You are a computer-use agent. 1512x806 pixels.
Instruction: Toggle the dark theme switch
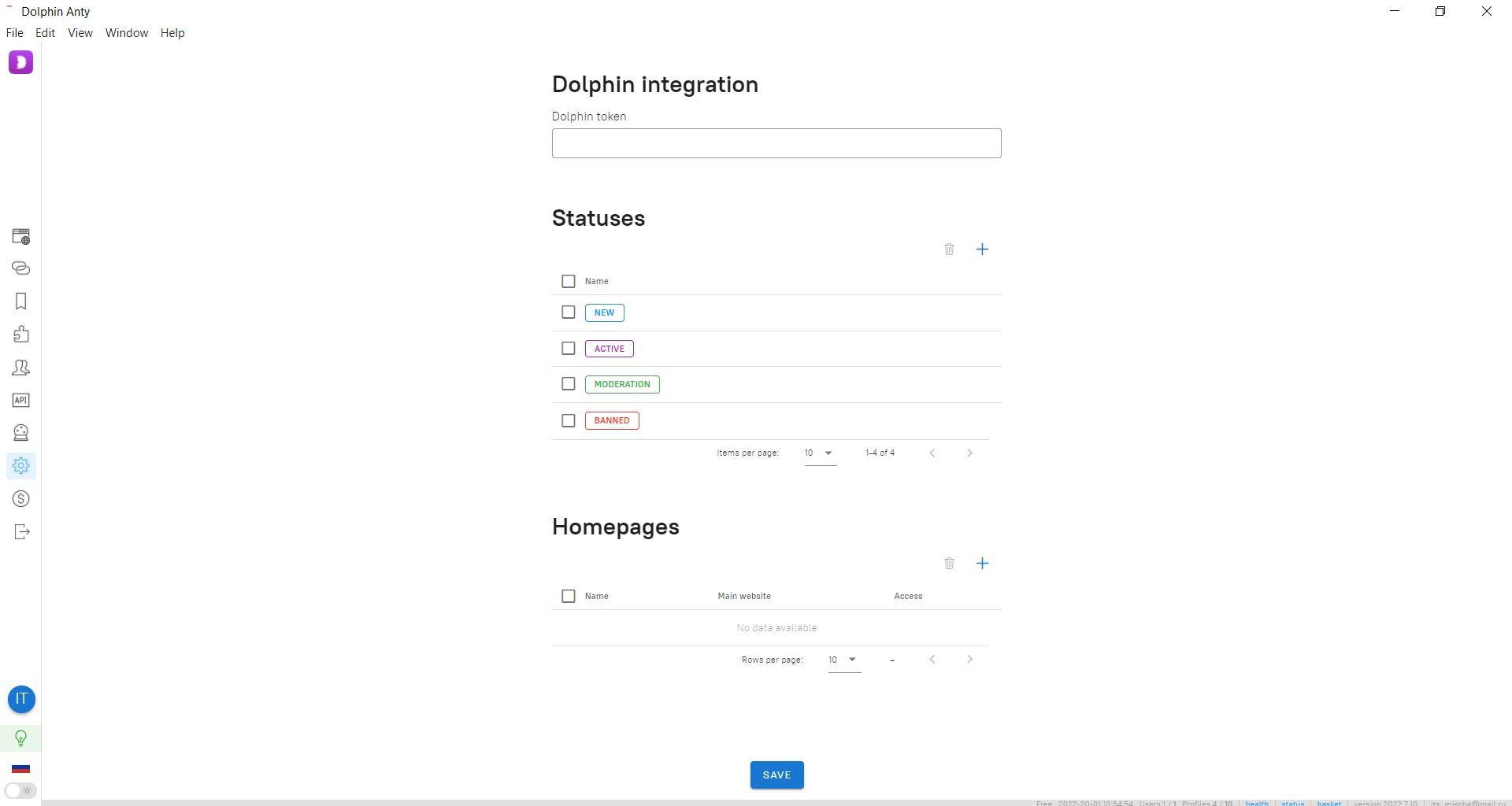coord(20,790)
